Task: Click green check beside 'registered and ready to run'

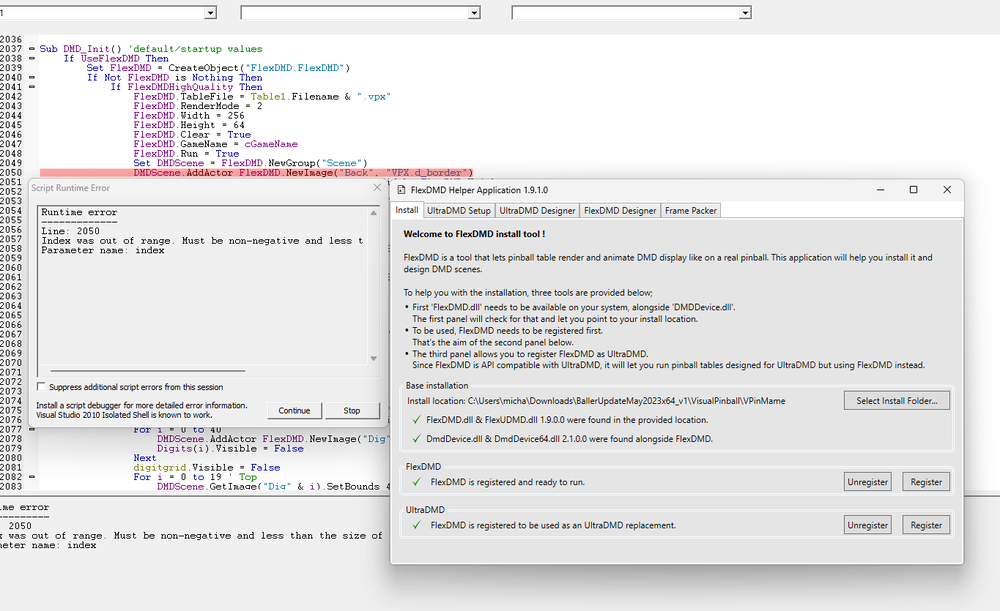Action: [x=416, y=482]
